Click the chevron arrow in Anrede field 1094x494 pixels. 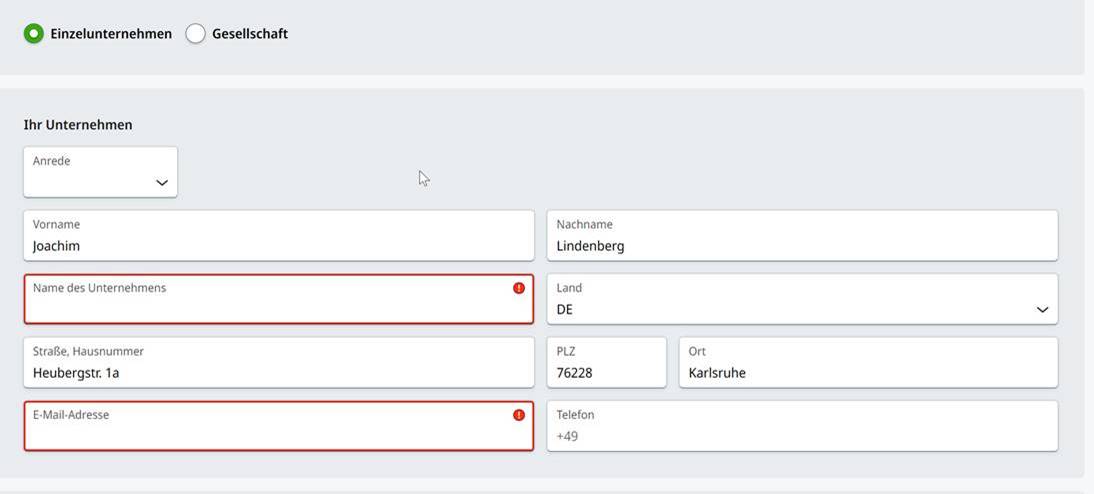[x=162, y=183]
